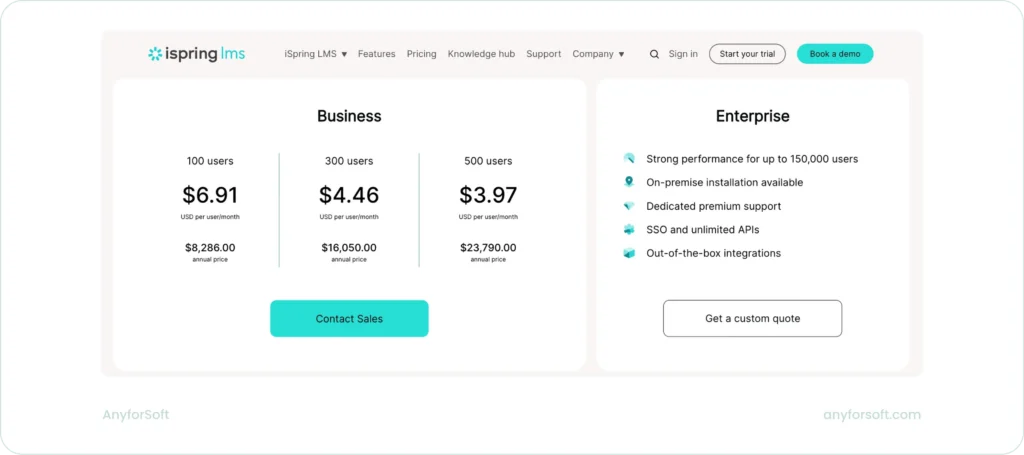Click the search magnifier icon
This screenshot has width=1024, height=455.
[x=654, y=54]
